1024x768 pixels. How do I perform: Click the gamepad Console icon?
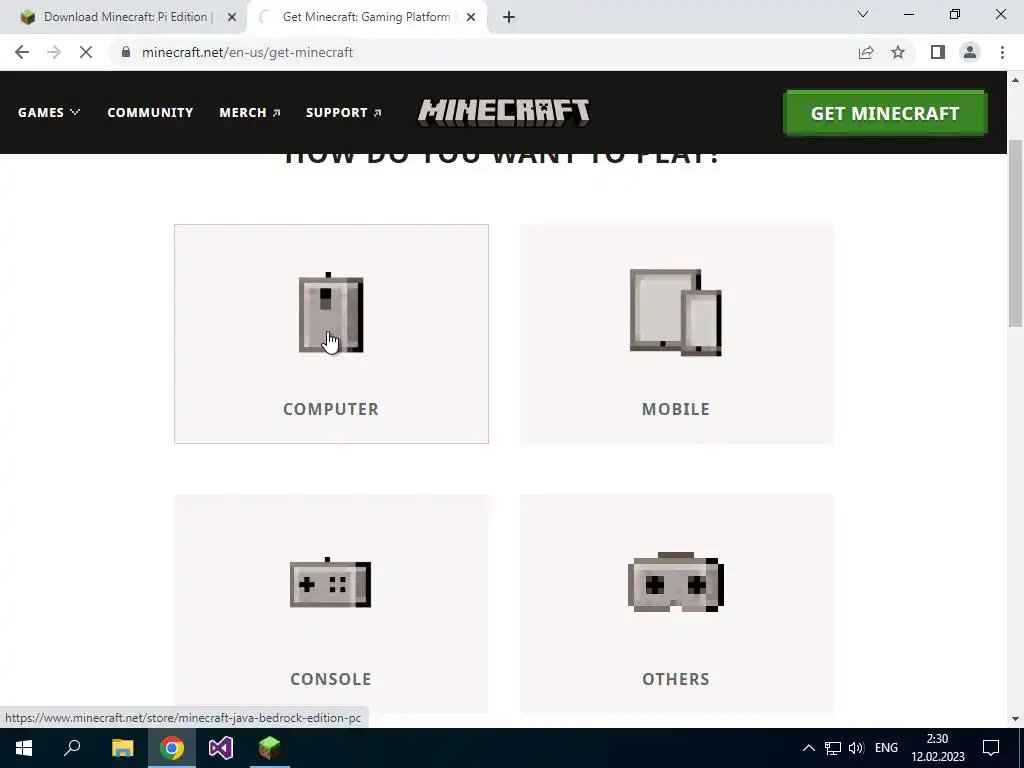[330, 583]
